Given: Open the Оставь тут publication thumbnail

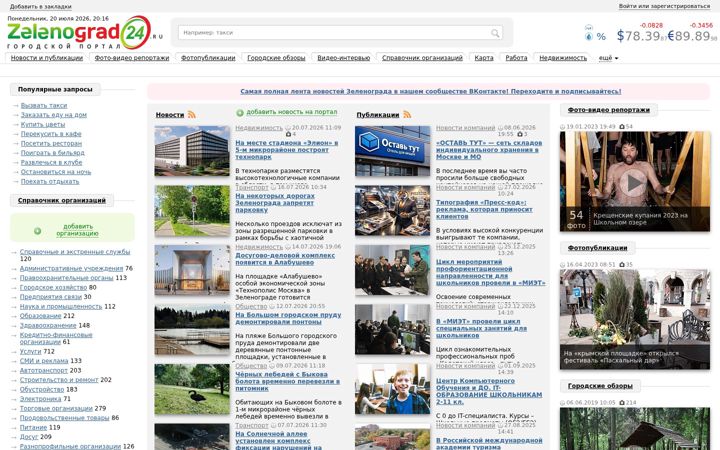Looking at the screenshot, I should pyautogui.click(x=393, y=151).
